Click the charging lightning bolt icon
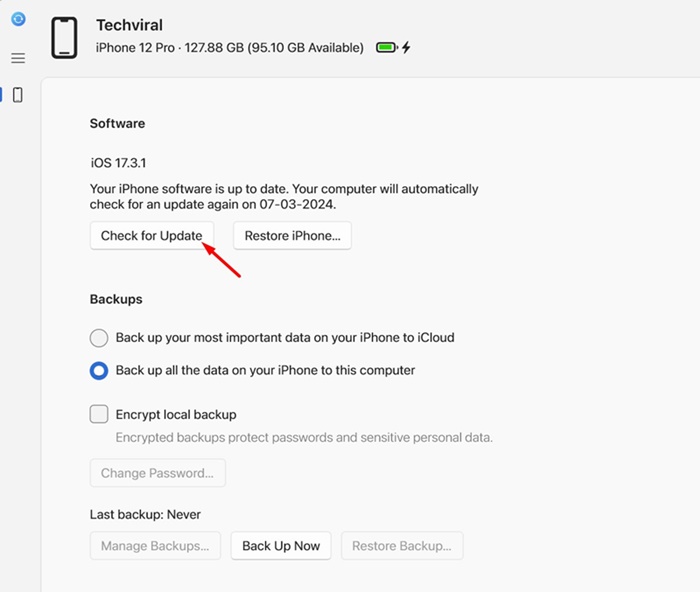This screenshot has width=700, height=592. 406,48
